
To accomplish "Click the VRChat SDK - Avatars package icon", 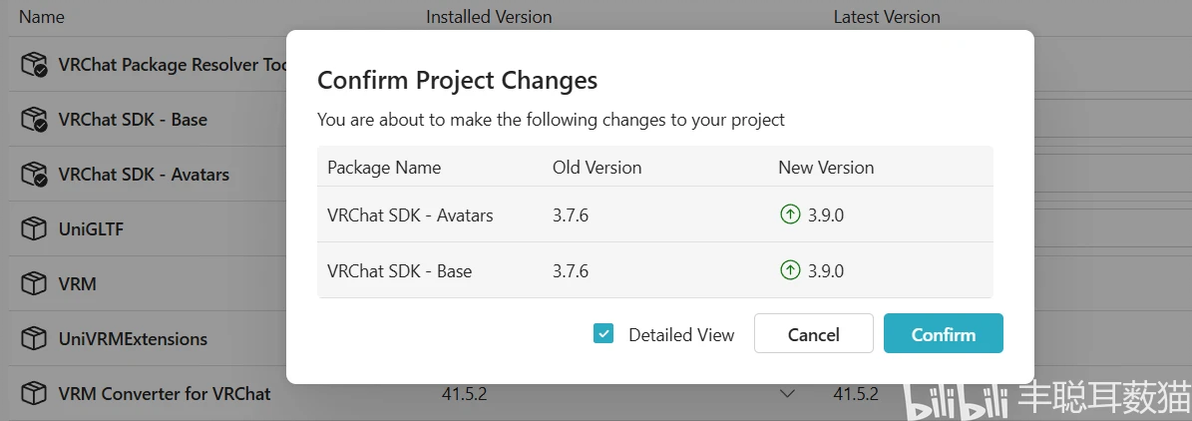I will click(x=34, y=174).
